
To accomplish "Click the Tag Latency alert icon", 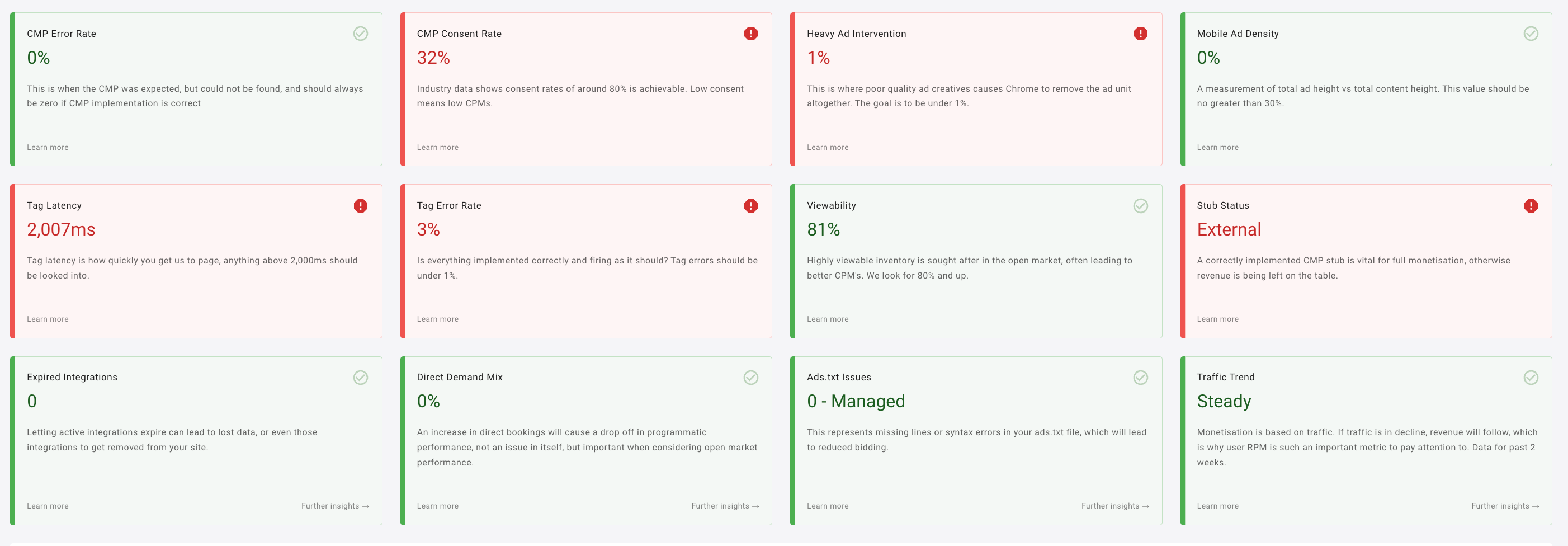I will pyautogui.click(x=360, y=206).
